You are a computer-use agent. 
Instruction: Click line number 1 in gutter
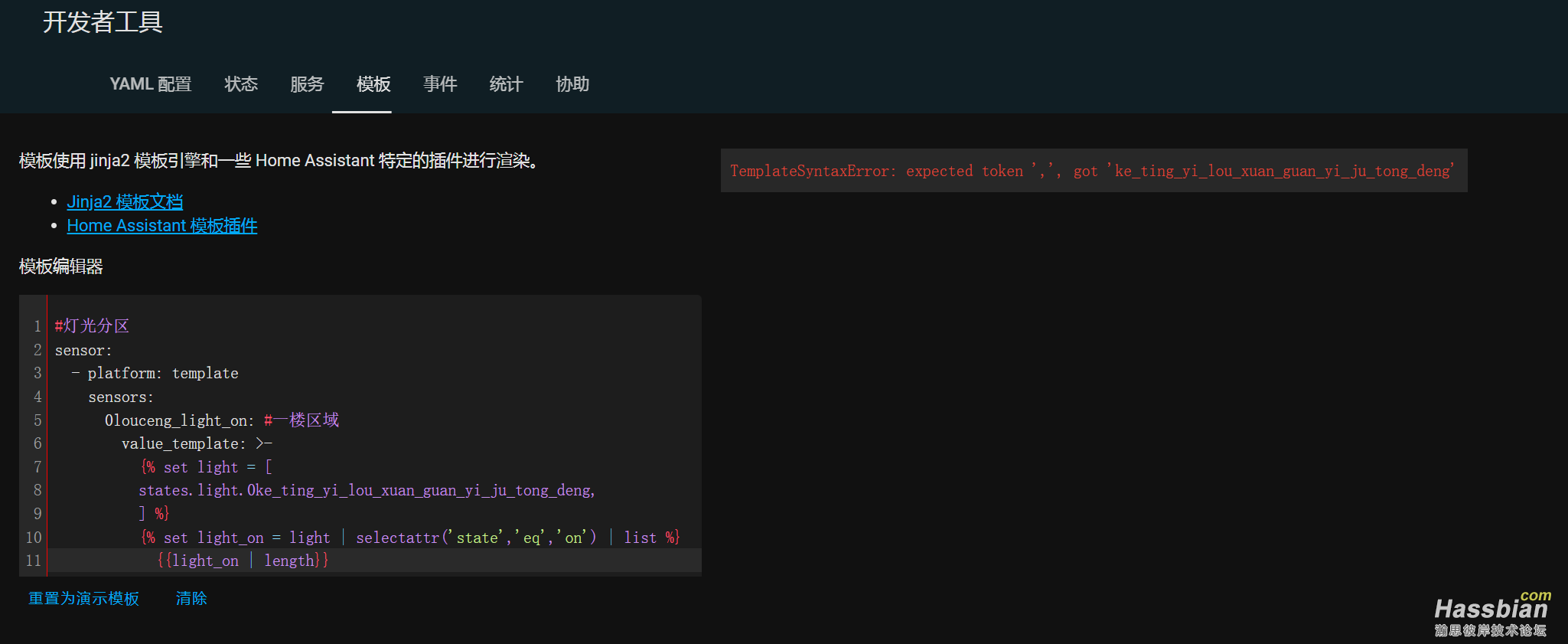[x=37, y=326]
